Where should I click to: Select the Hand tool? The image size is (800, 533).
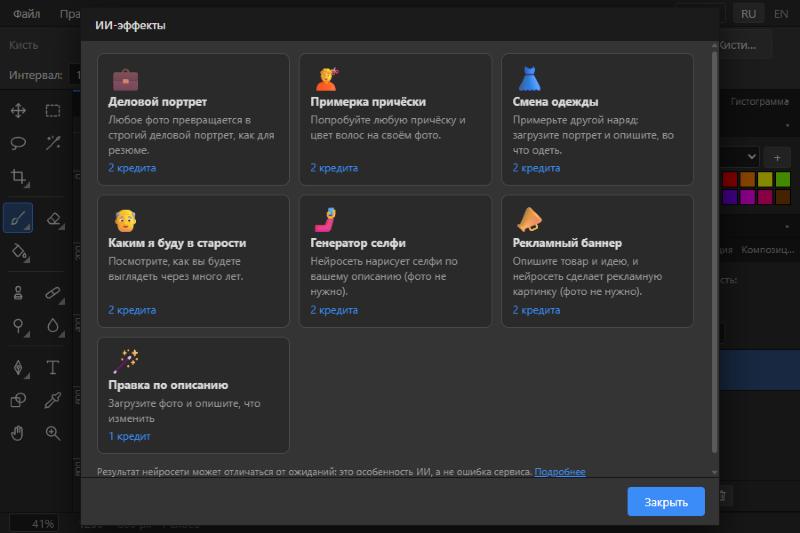18,433
